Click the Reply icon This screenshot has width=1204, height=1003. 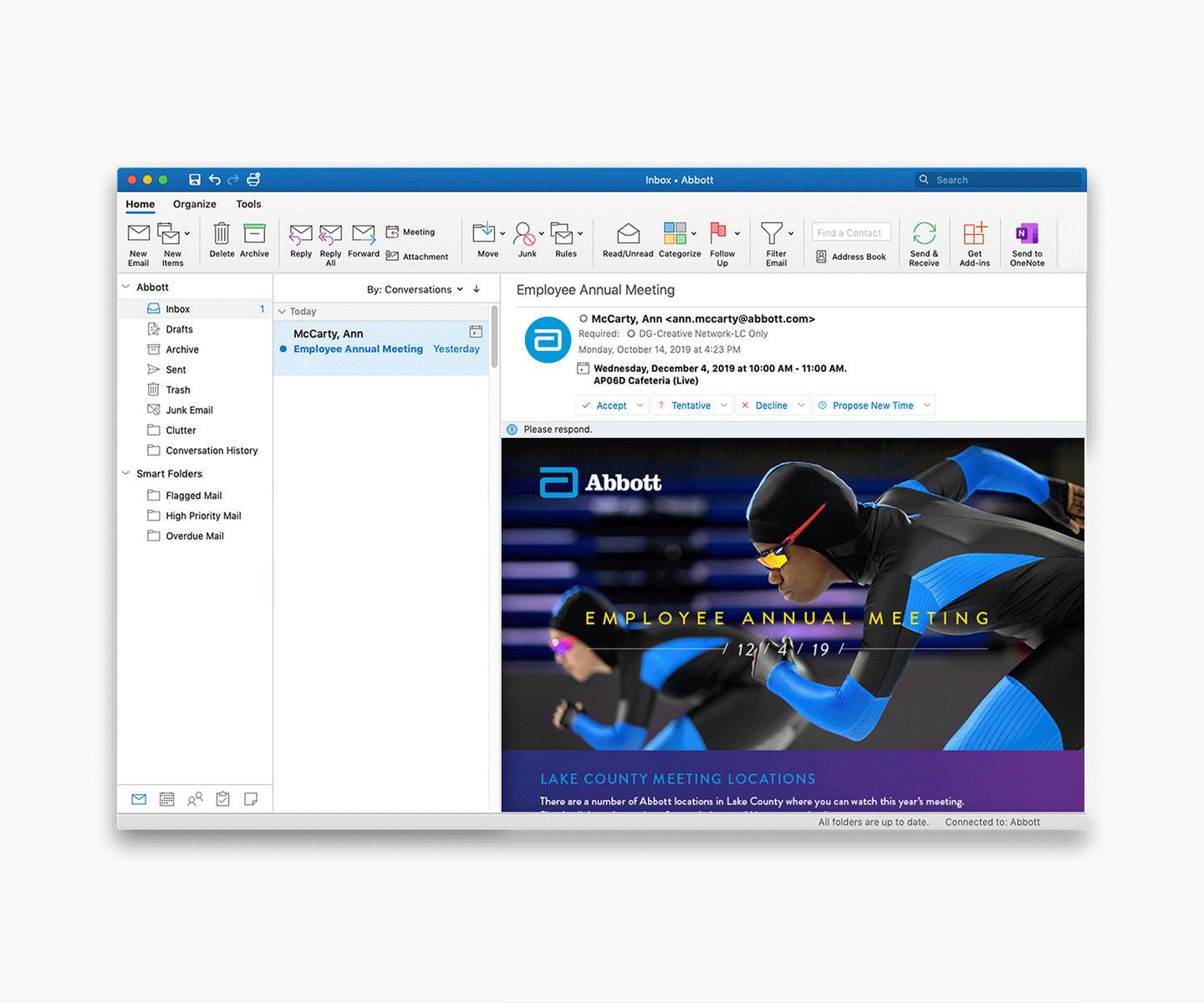[x=301, y=235]
